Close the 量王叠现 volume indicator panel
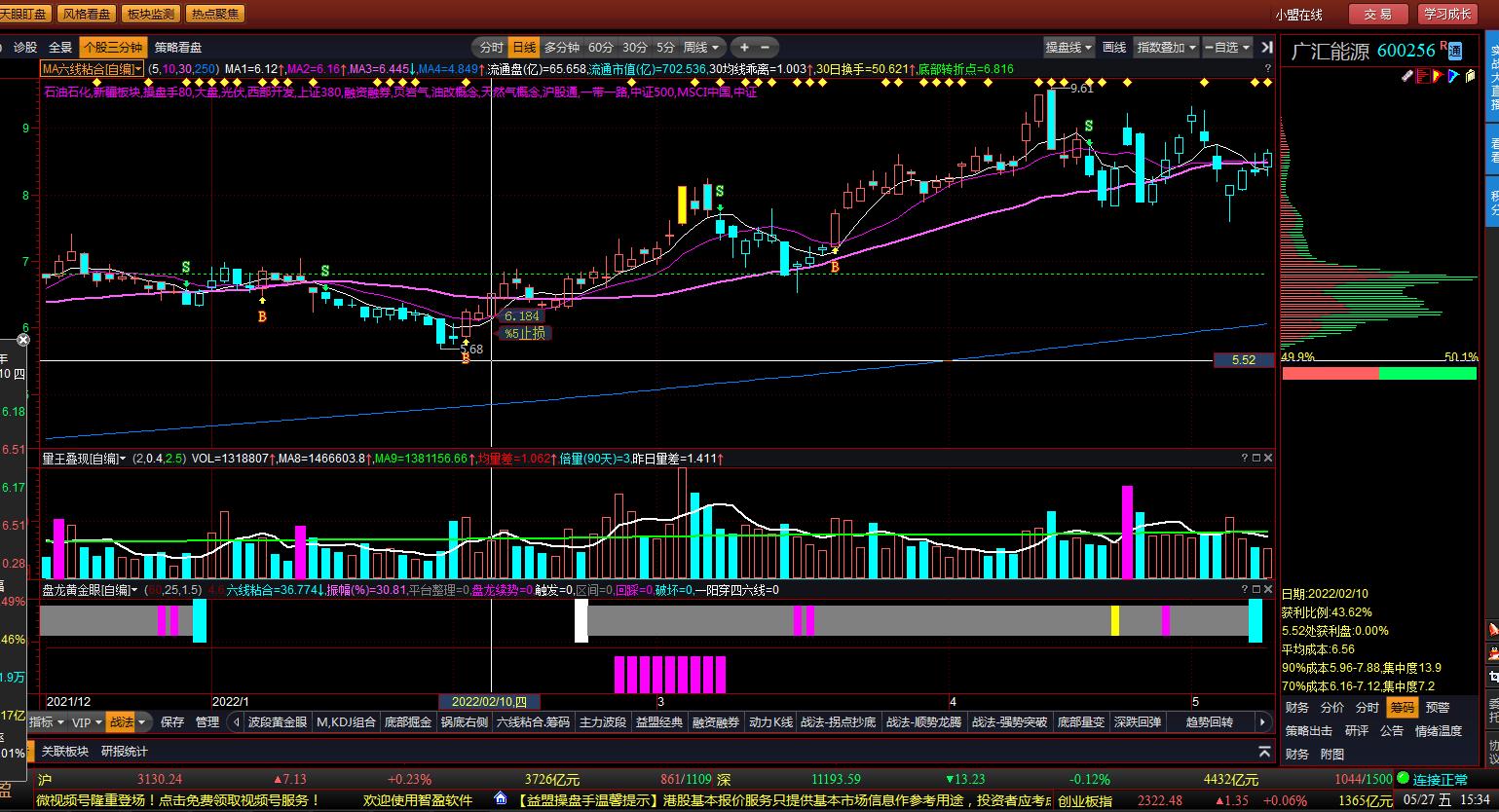Screen dimensions: 1499x812 coord(1268,458)
